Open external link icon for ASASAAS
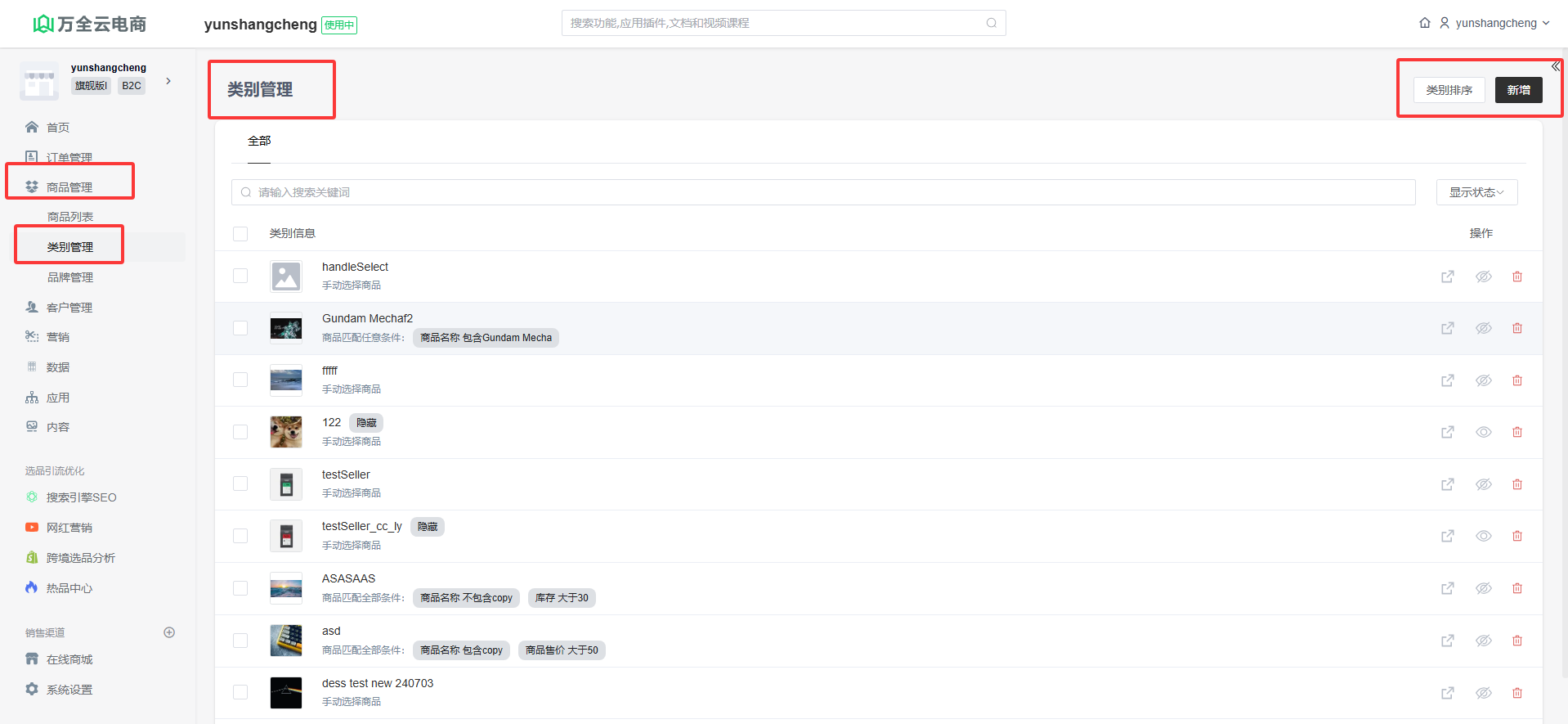The height and width of the screenshot is (724, 1568). pyautogui.click(x=1447, y=588)
